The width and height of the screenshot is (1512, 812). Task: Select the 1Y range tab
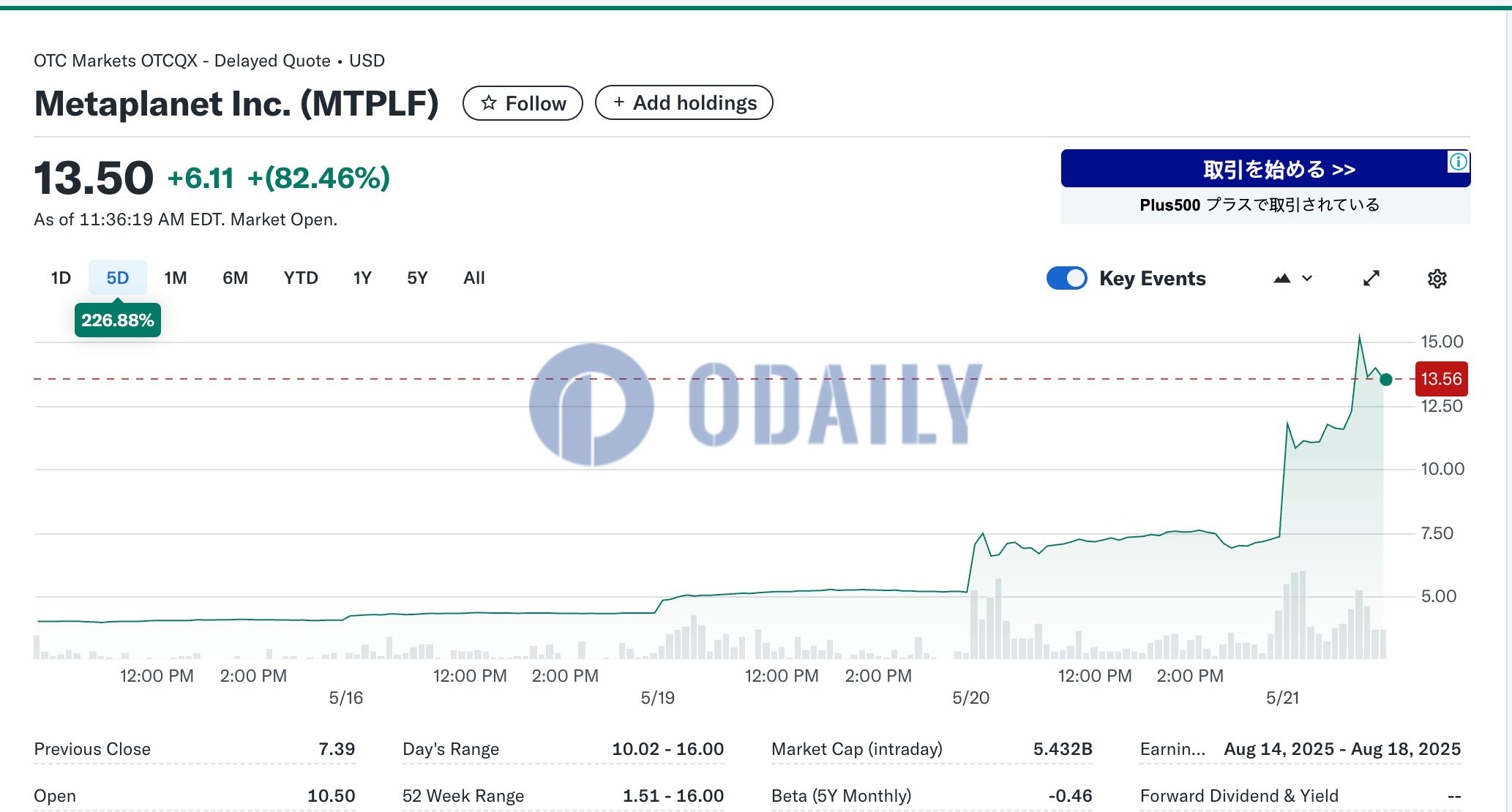362,278
